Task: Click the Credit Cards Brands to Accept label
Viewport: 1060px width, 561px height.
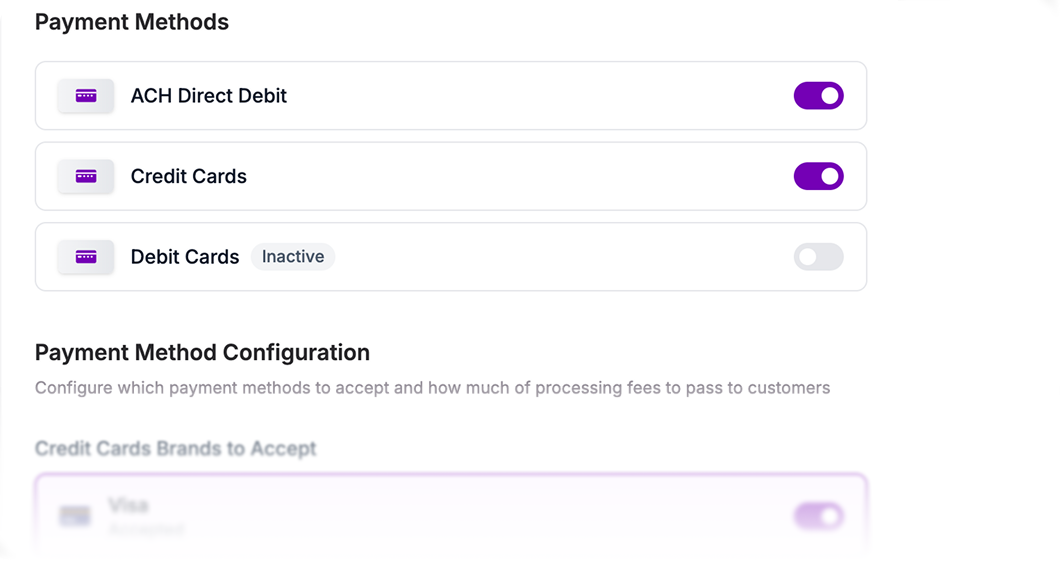Action: click(x=176, y=448)
